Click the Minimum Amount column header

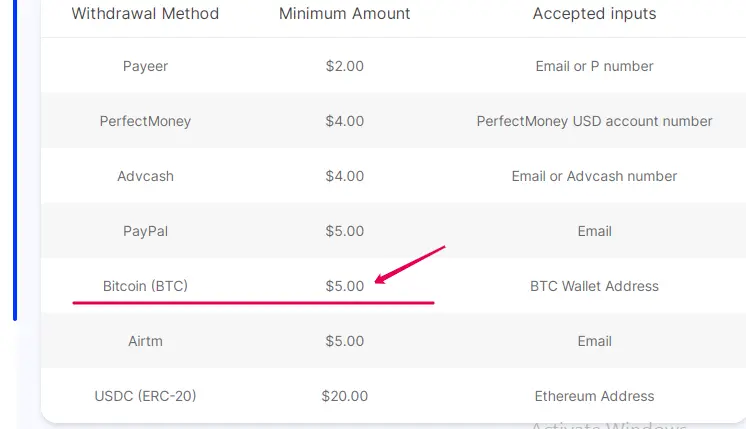344,14
